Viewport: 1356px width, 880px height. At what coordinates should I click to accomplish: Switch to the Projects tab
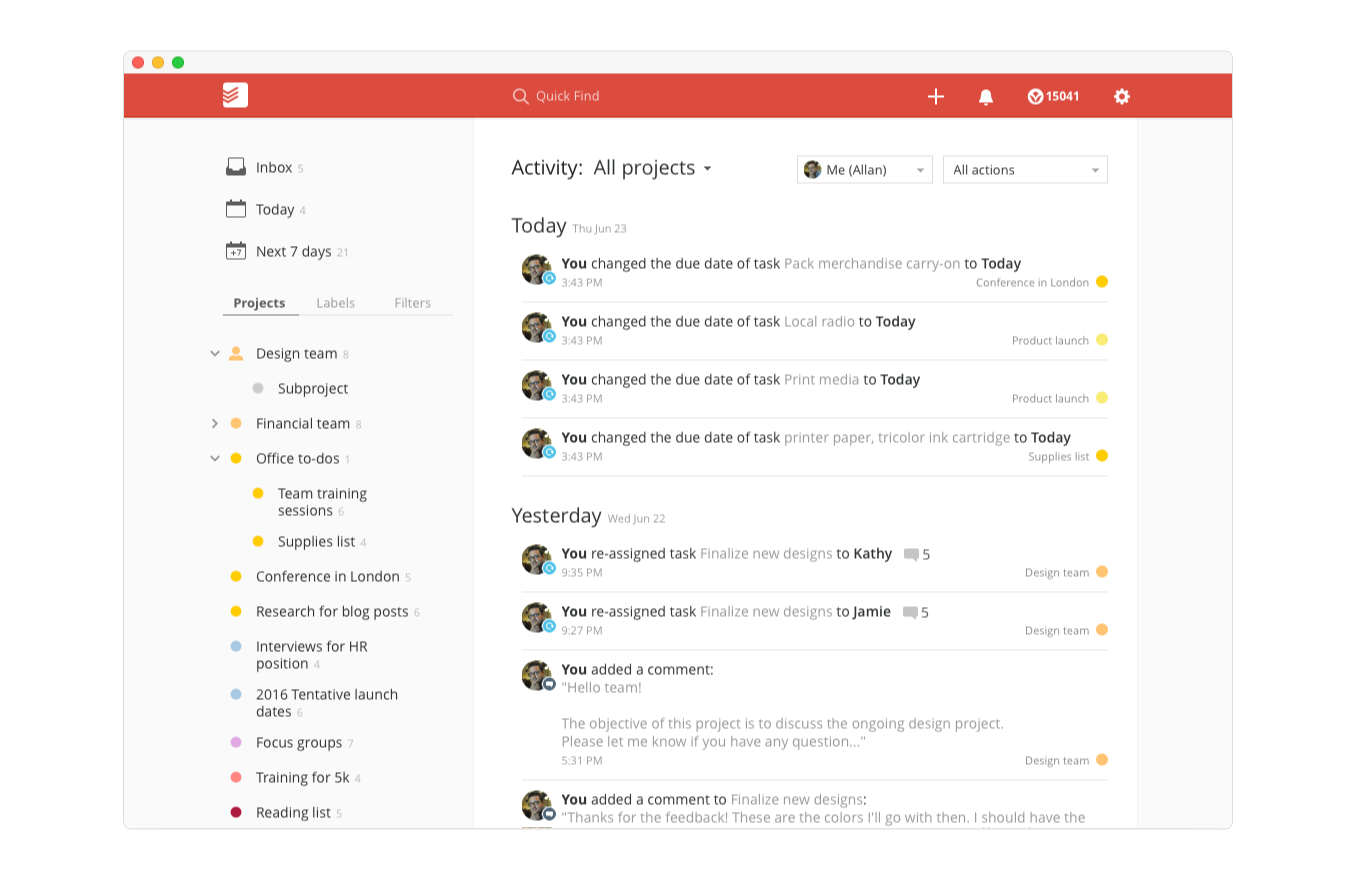[x=259, y=303]
